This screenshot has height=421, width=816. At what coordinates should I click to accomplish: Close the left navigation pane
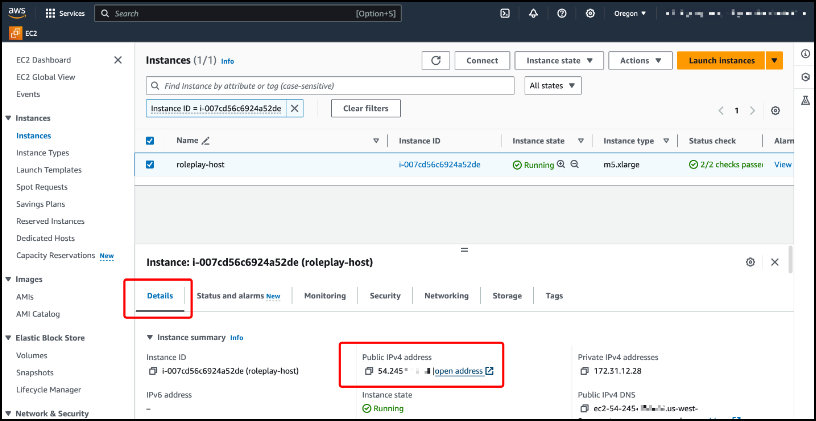118,60
